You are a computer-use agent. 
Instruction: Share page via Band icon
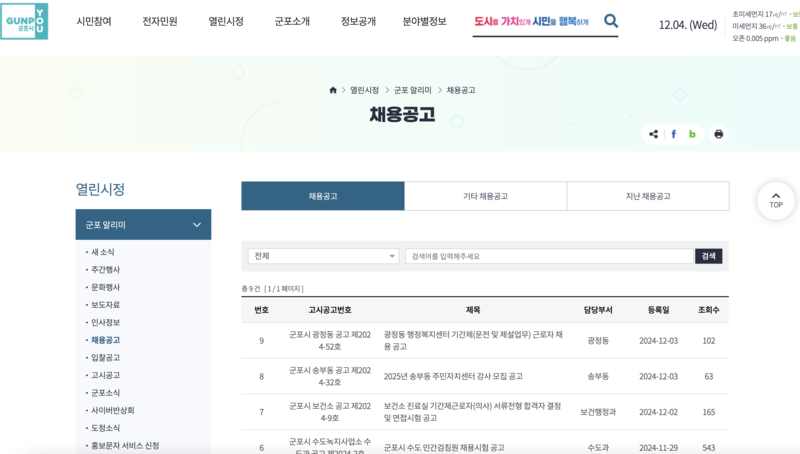(x=692, y=134)
